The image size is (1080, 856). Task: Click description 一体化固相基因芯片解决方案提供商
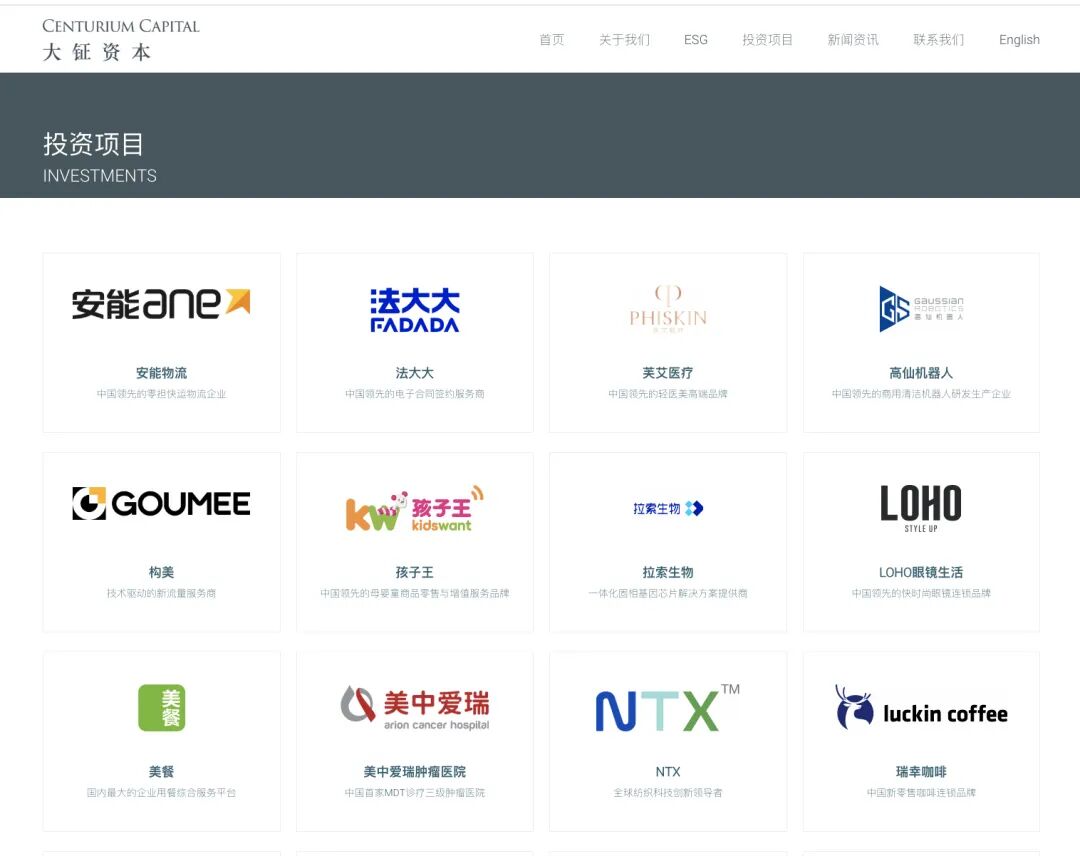[x=667, y=593]
